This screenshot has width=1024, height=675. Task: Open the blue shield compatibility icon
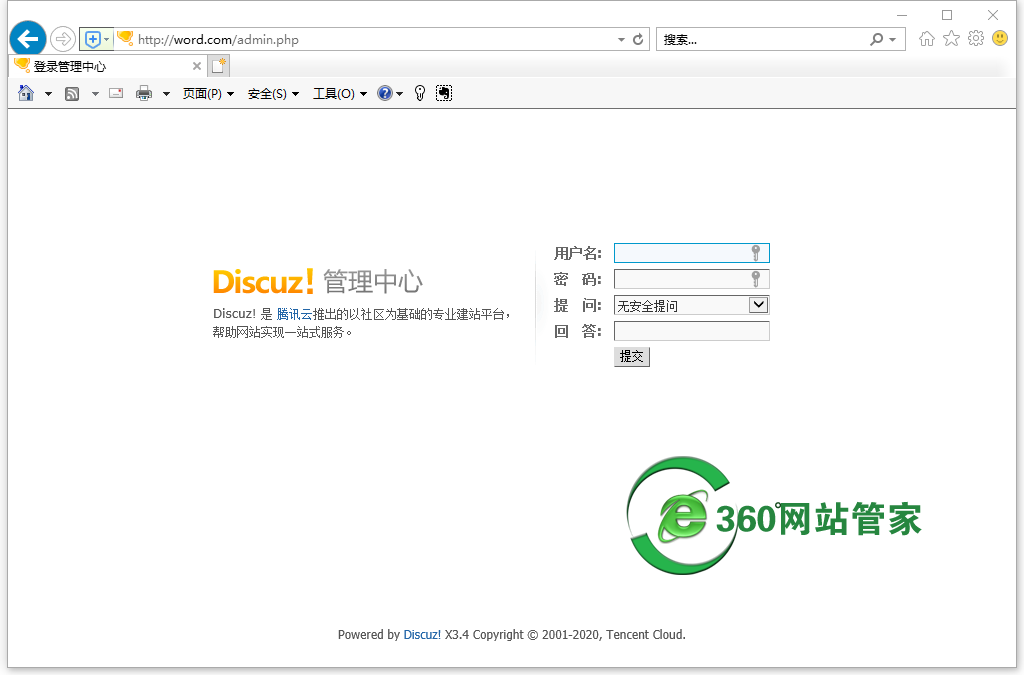point(93,40)
